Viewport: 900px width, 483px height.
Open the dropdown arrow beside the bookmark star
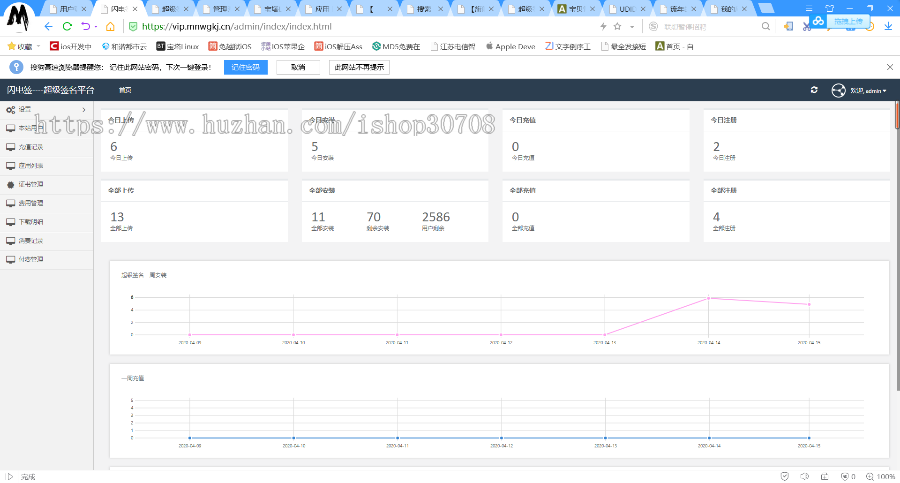point(632,26)
